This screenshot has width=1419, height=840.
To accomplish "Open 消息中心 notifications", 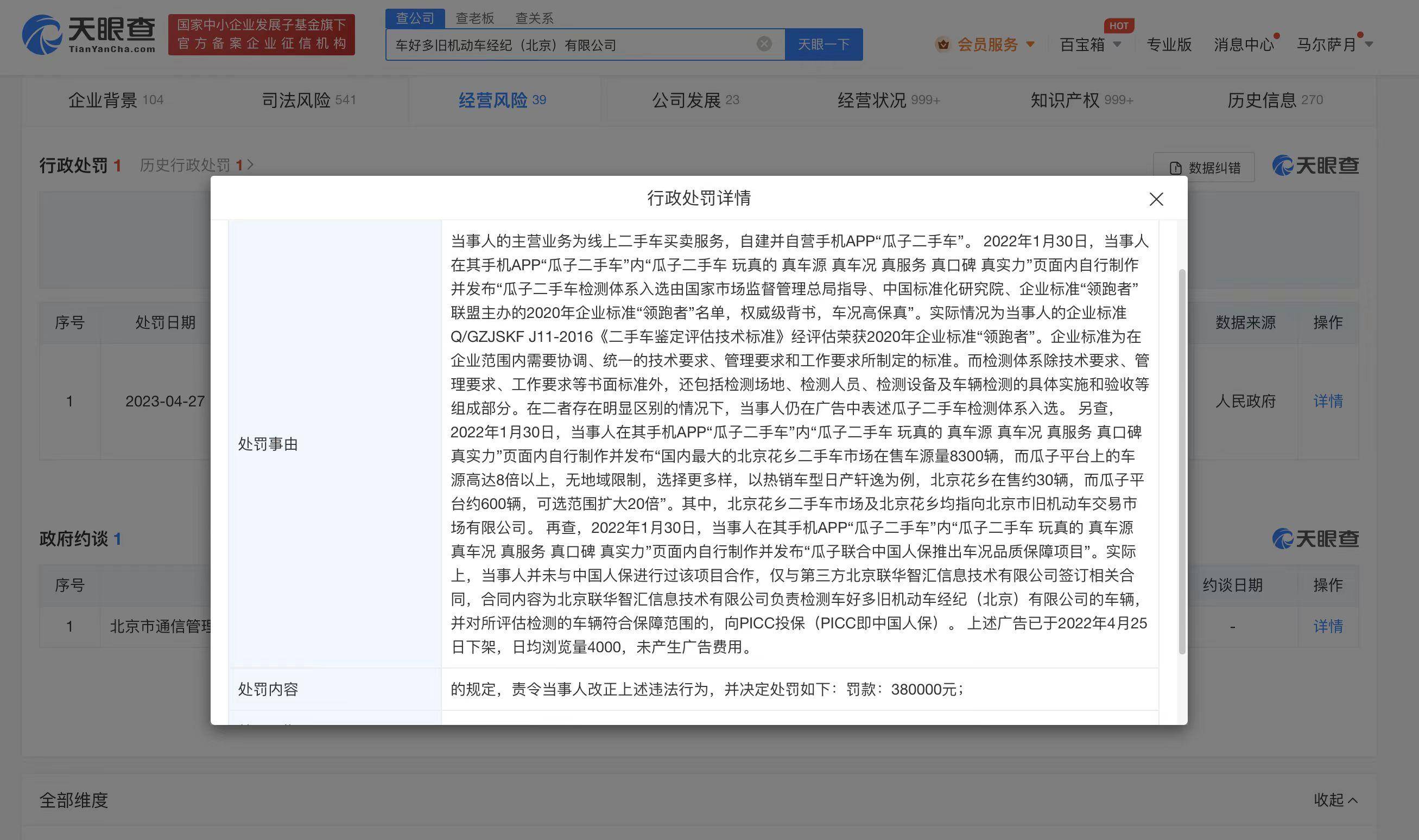I will click(x=1244, y=44).
